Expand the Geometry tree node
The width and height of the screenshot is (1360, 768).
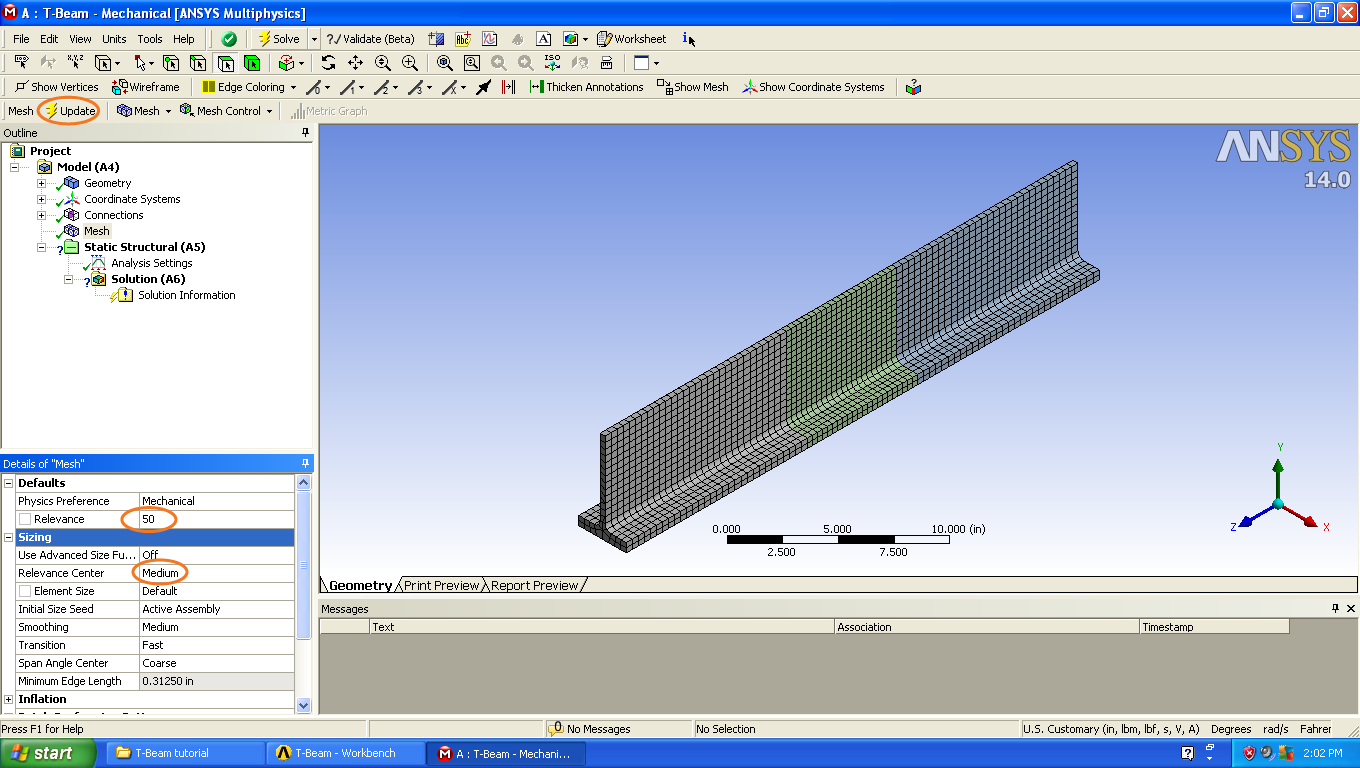[41, 183]
